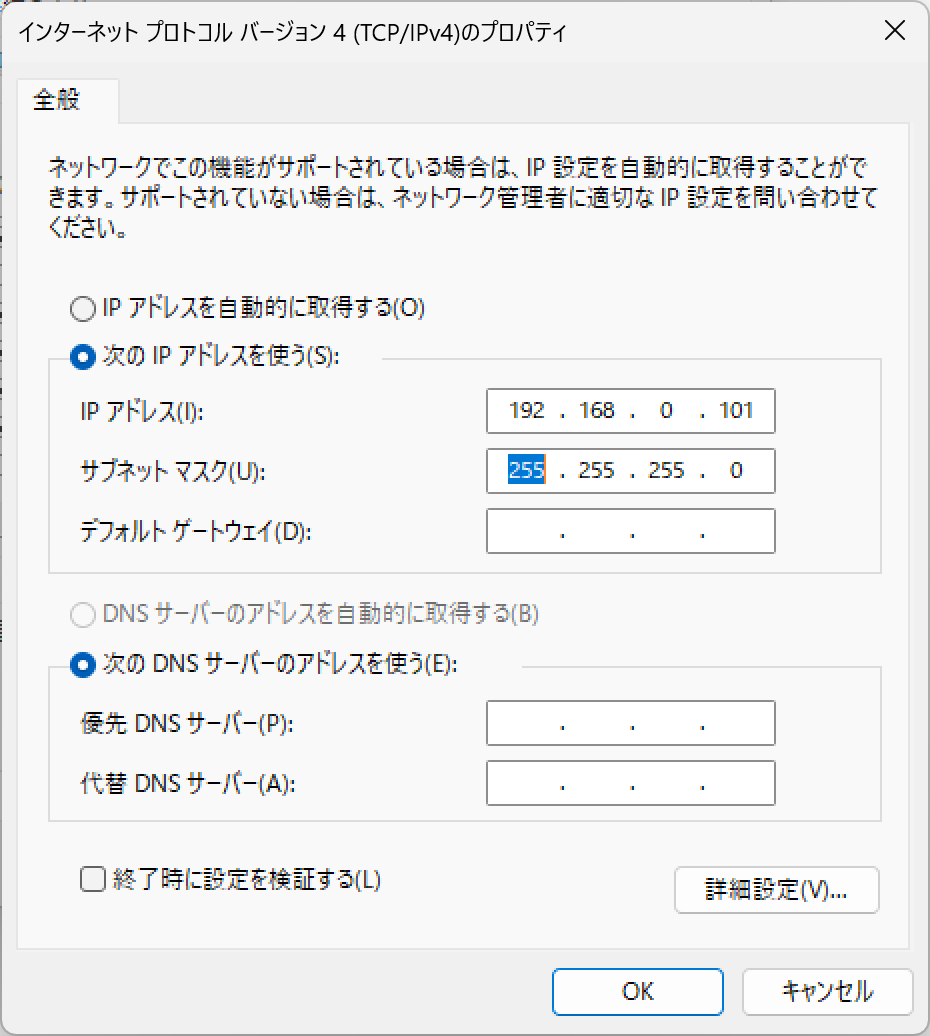Click the デフォルトゲートウェイ input field
This screenshot has height=1036, width=930.
tap(631, 531)
